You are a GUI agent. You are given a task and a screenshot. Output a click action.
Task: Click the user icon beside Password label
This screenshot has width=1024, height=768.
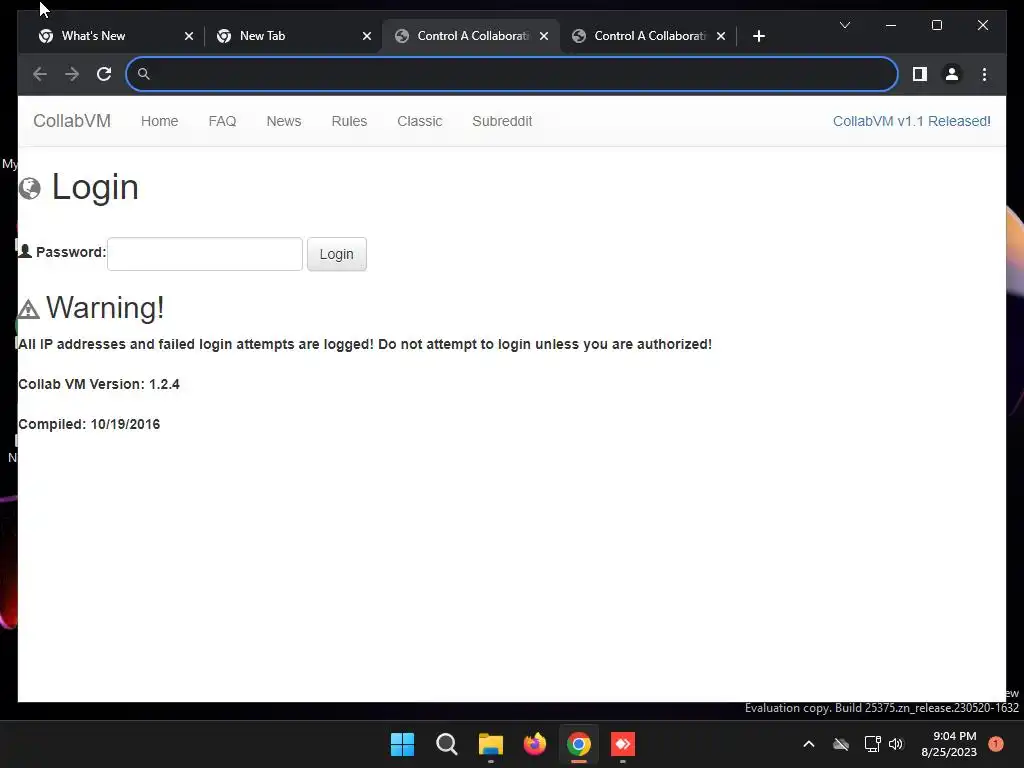[25, 251]
